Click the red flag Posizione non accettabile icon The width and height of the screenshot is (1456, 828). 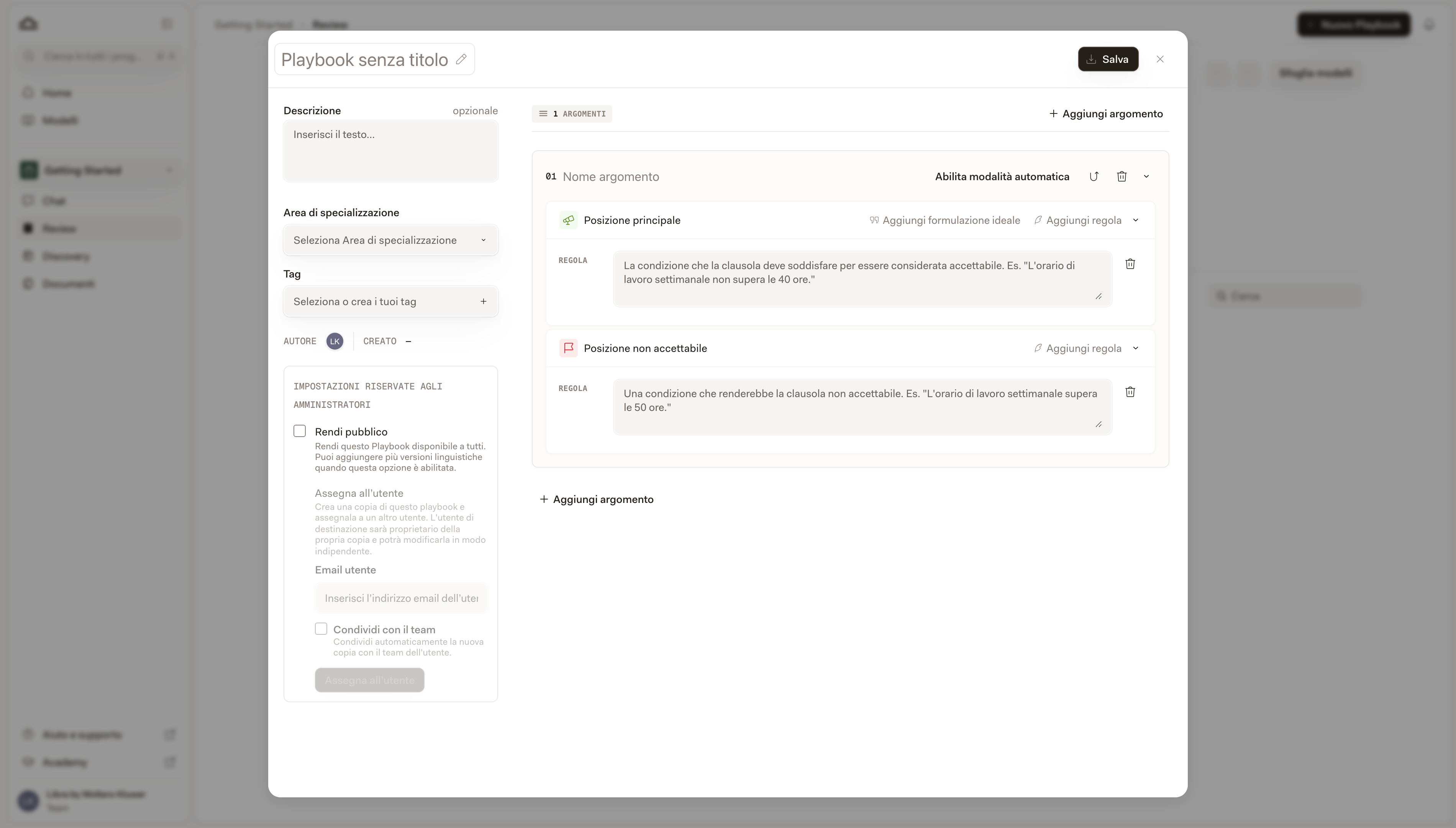pyautogui.click(x=568, y=348)
